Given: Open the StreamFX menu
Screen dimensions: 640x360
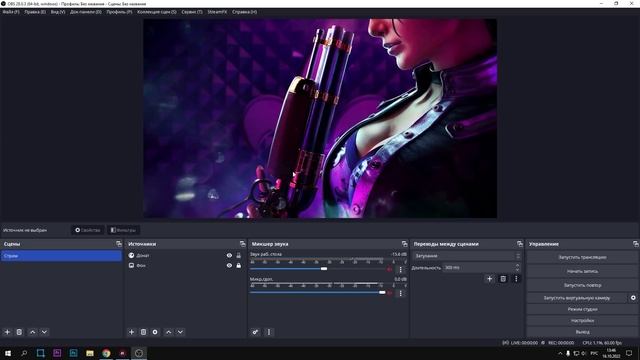Looking at the screenshot, I should pyautogui.click(x=217, y=12).
